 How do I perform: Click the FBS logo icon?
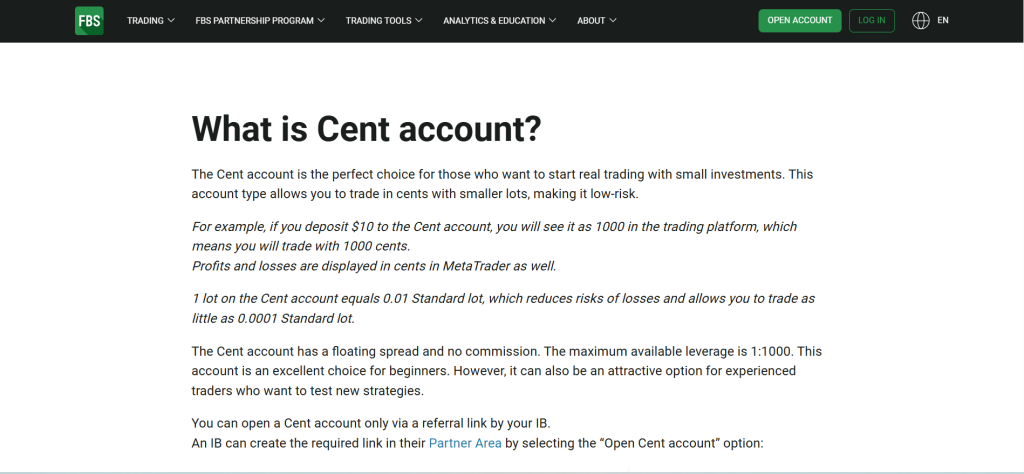click(x=89, y=20)
